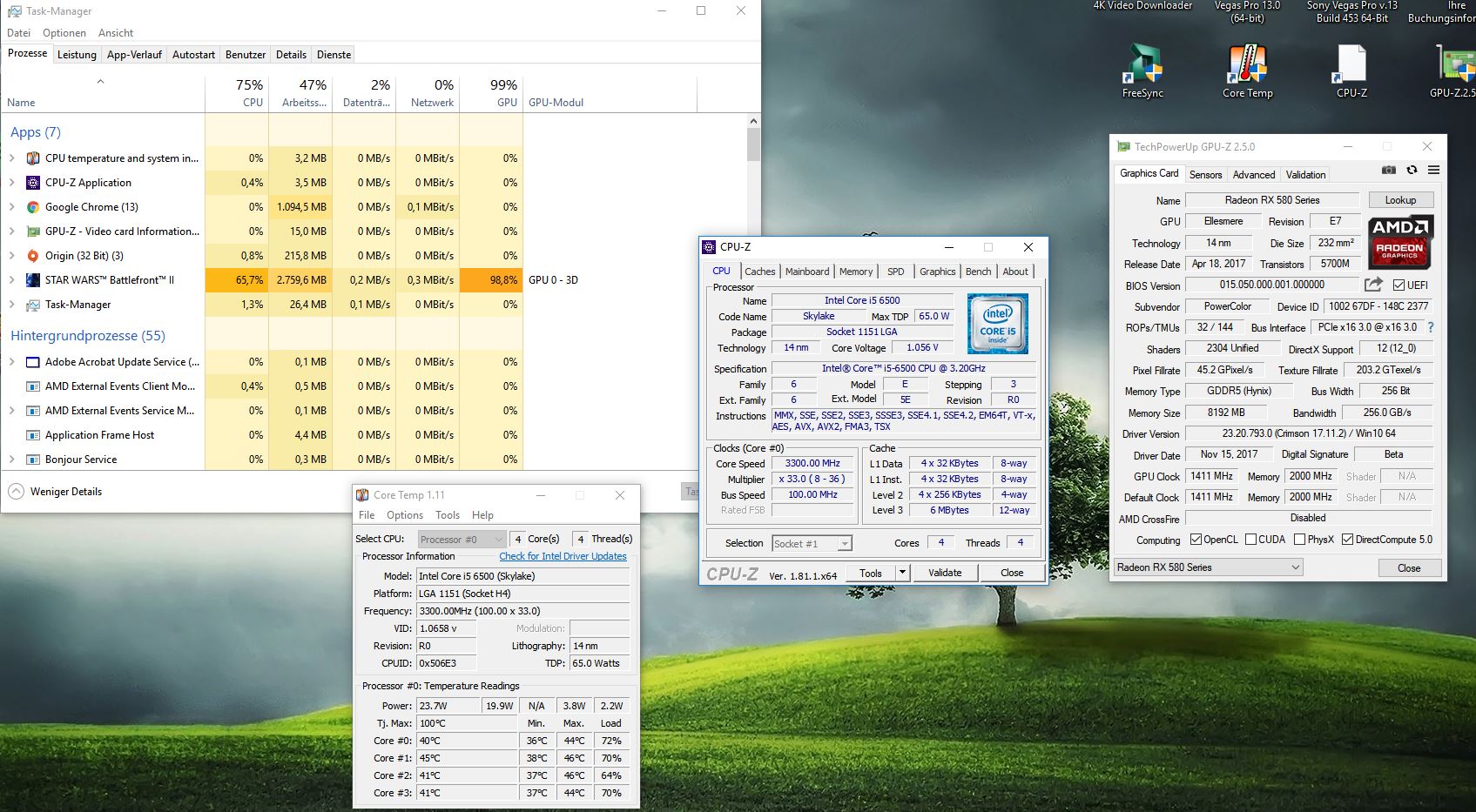Switch to the Leistung tab
This screenshot has height=812, width=1476.
point(77,55)
